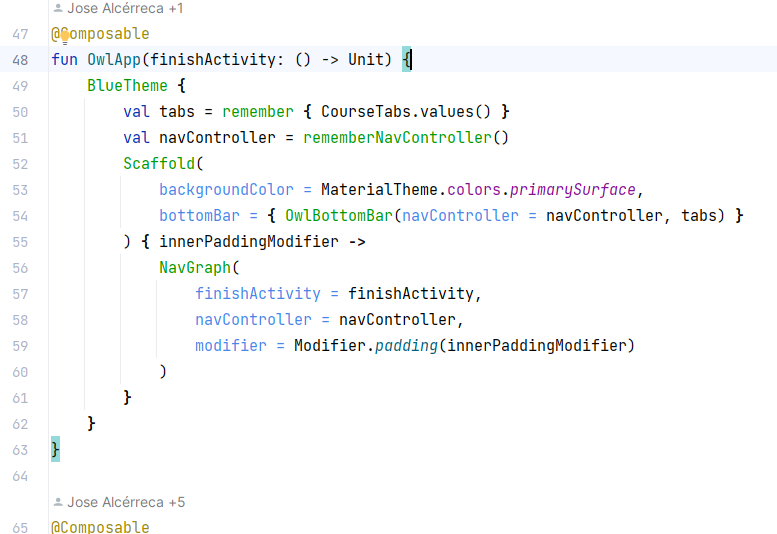Image resolution: width=777 pixels, height=534 pixels.
Task: Click the highlighted closing brace on line 63
Action: (x=56, y=449)
